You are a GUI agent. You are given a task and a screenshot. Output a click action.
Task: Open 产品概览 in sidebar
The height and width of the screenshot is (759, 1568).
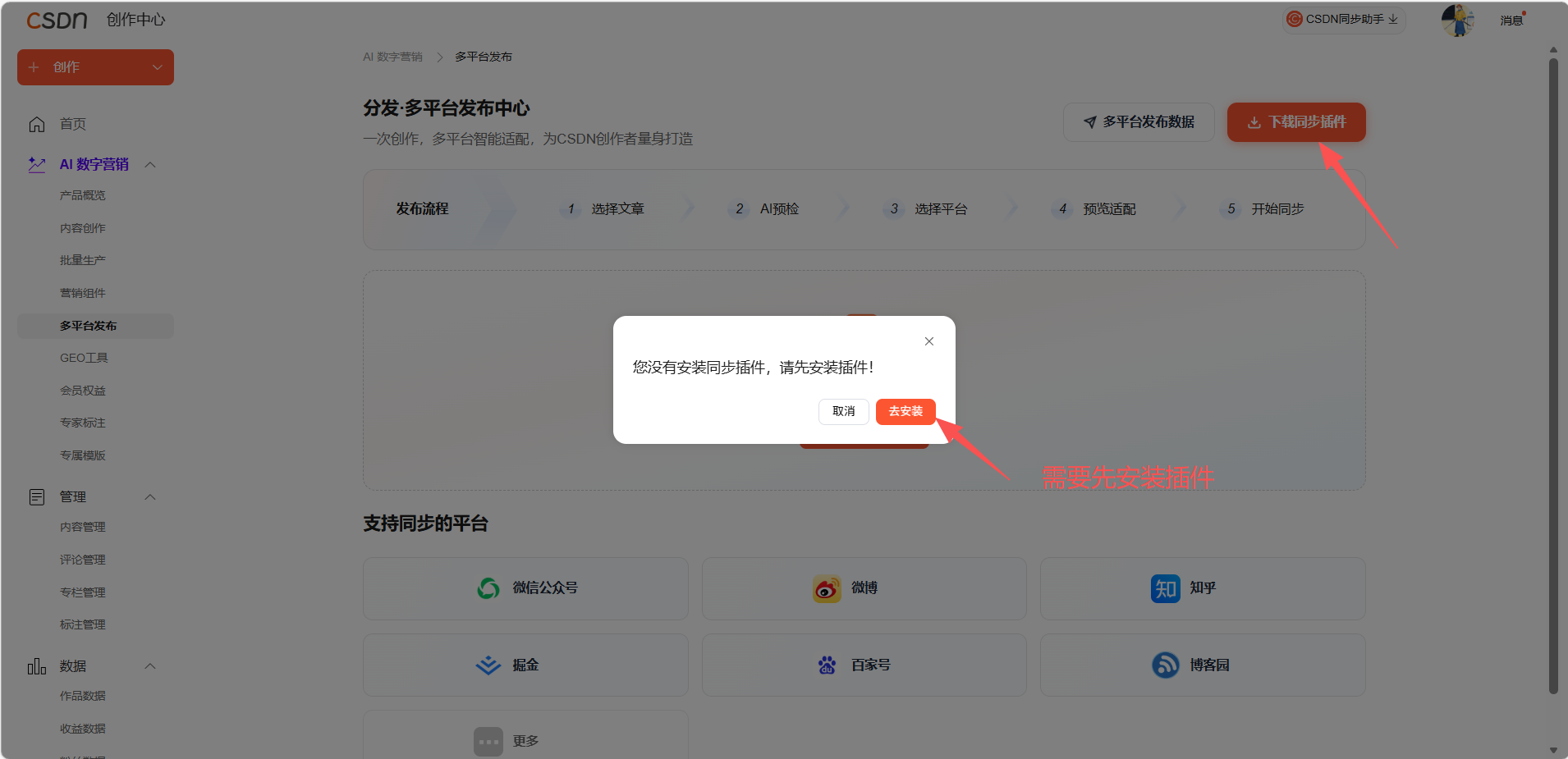(82, 195)
